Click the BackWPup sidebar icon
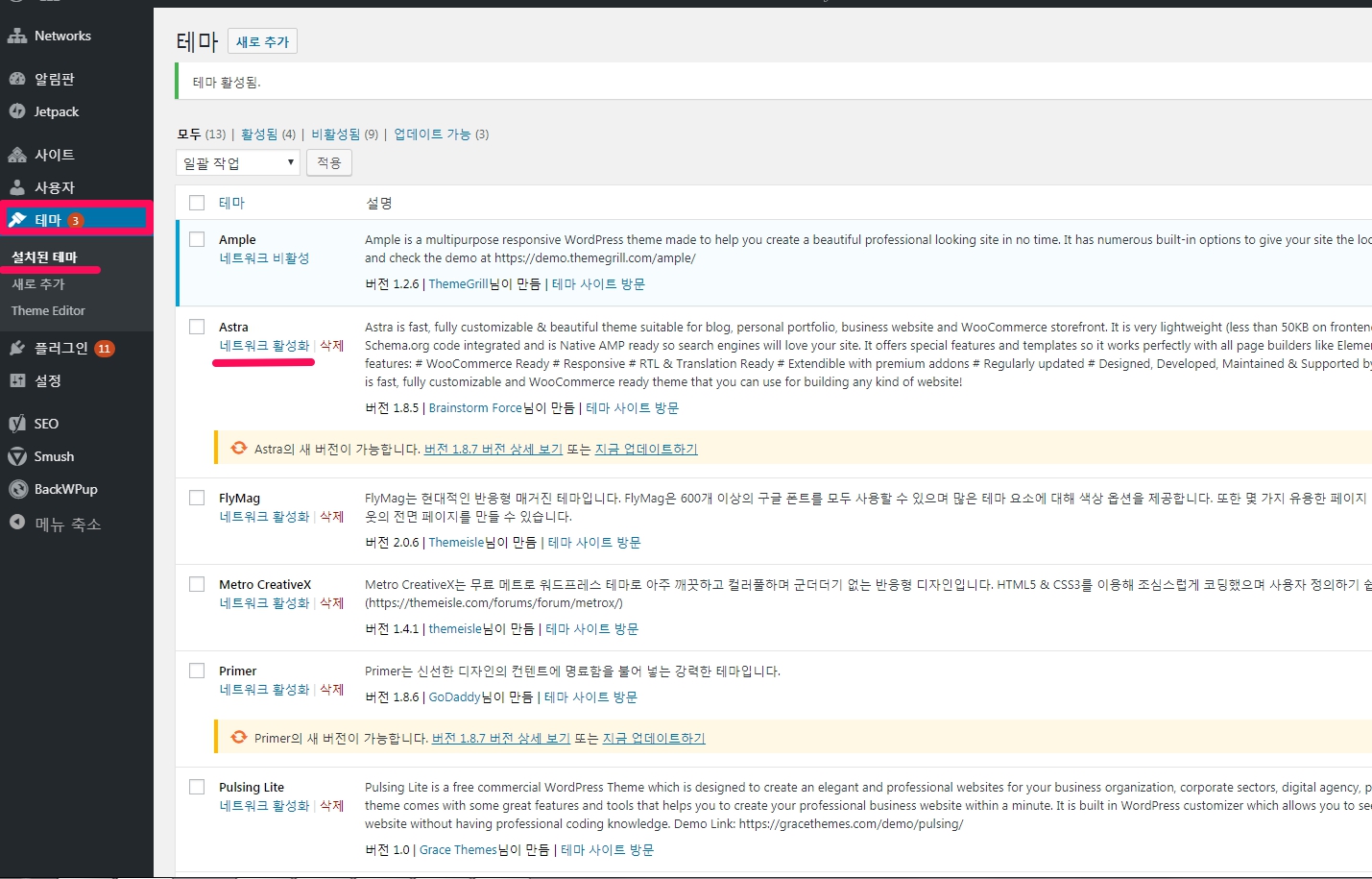Viewport: 1372px width, 879px height. pos(17,489)
